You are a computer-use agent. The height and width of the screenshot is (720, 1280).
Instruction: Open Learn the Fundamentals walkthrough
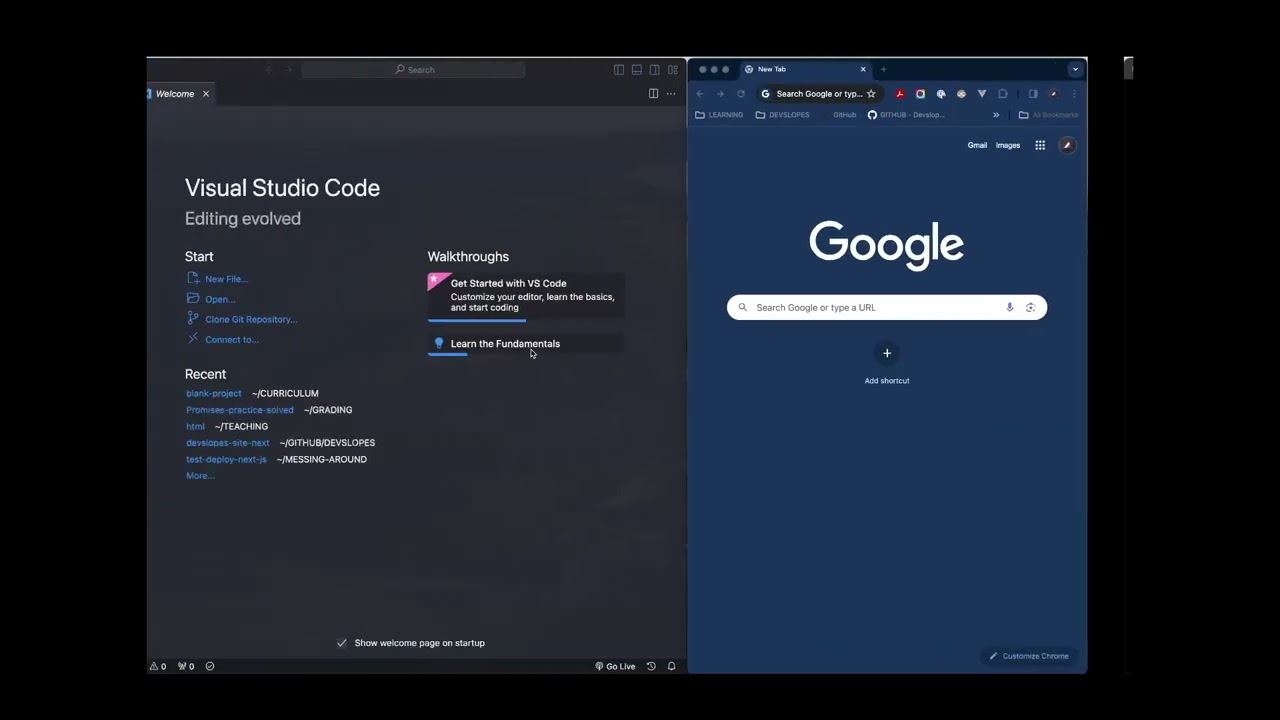pyautogui.click(x=526, y=344)
